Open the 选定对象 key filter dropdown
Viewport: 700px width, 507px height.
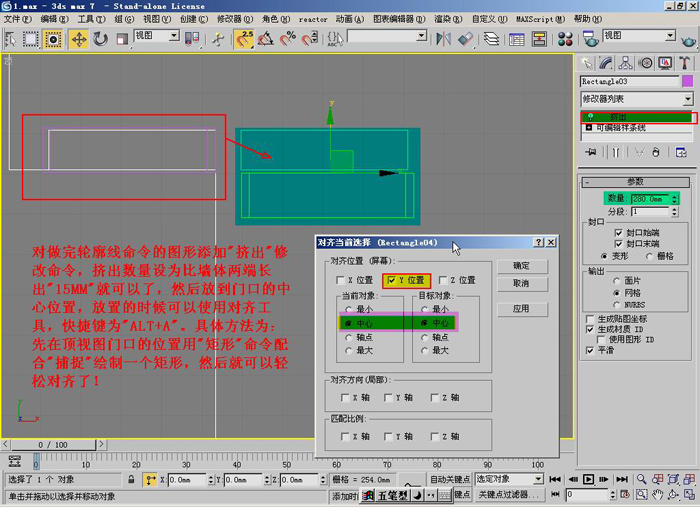(x=509, y=479)
